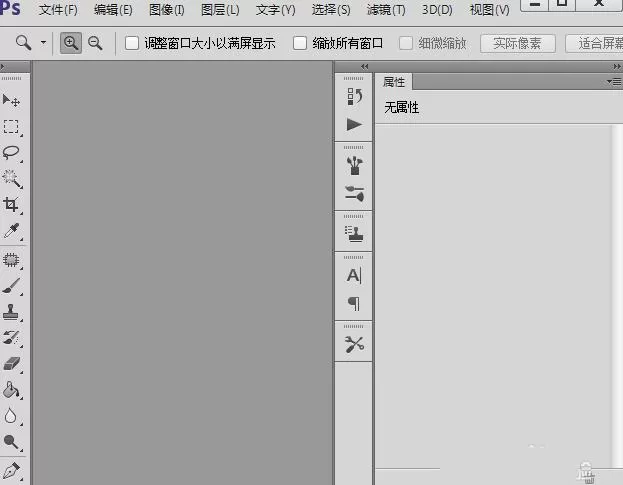Select the Blur tool
Image resolution: width=623 pixels, height=485 pixels.
coord(11,416)
